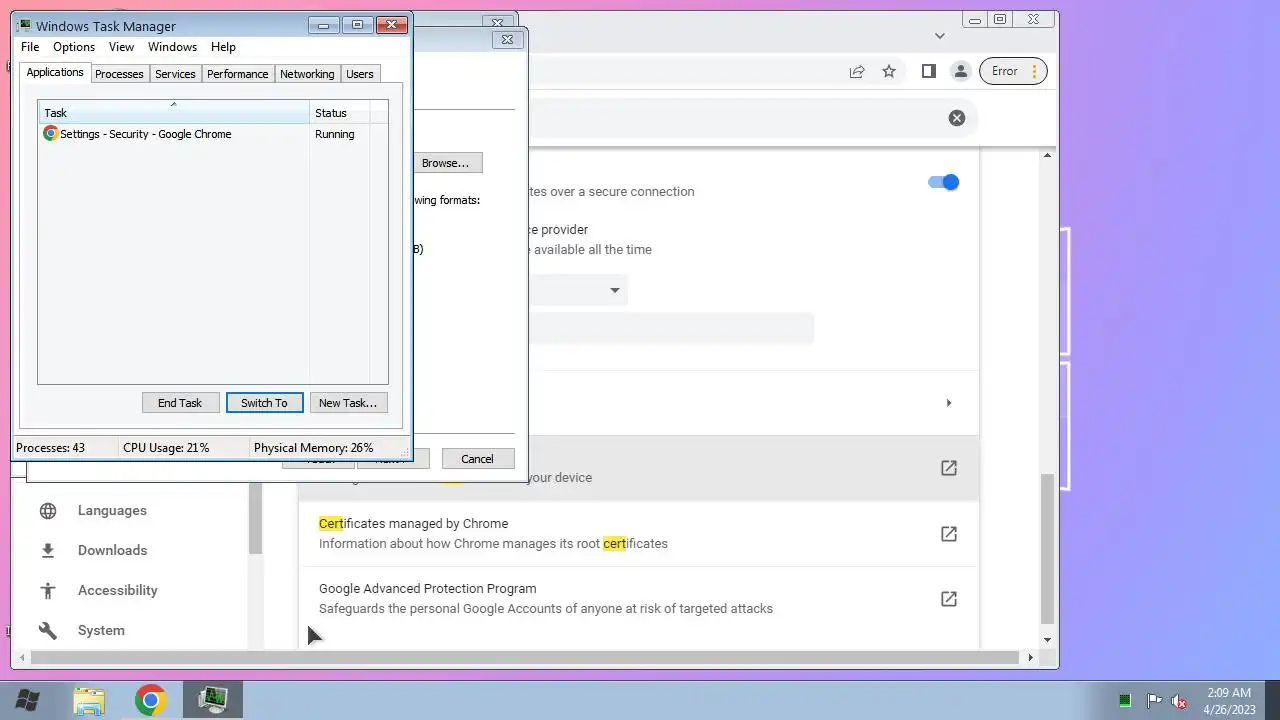Click horizontal scrollbar right arrow
This screenshot has width=1280, height=720.
[x=1030, y=658]
